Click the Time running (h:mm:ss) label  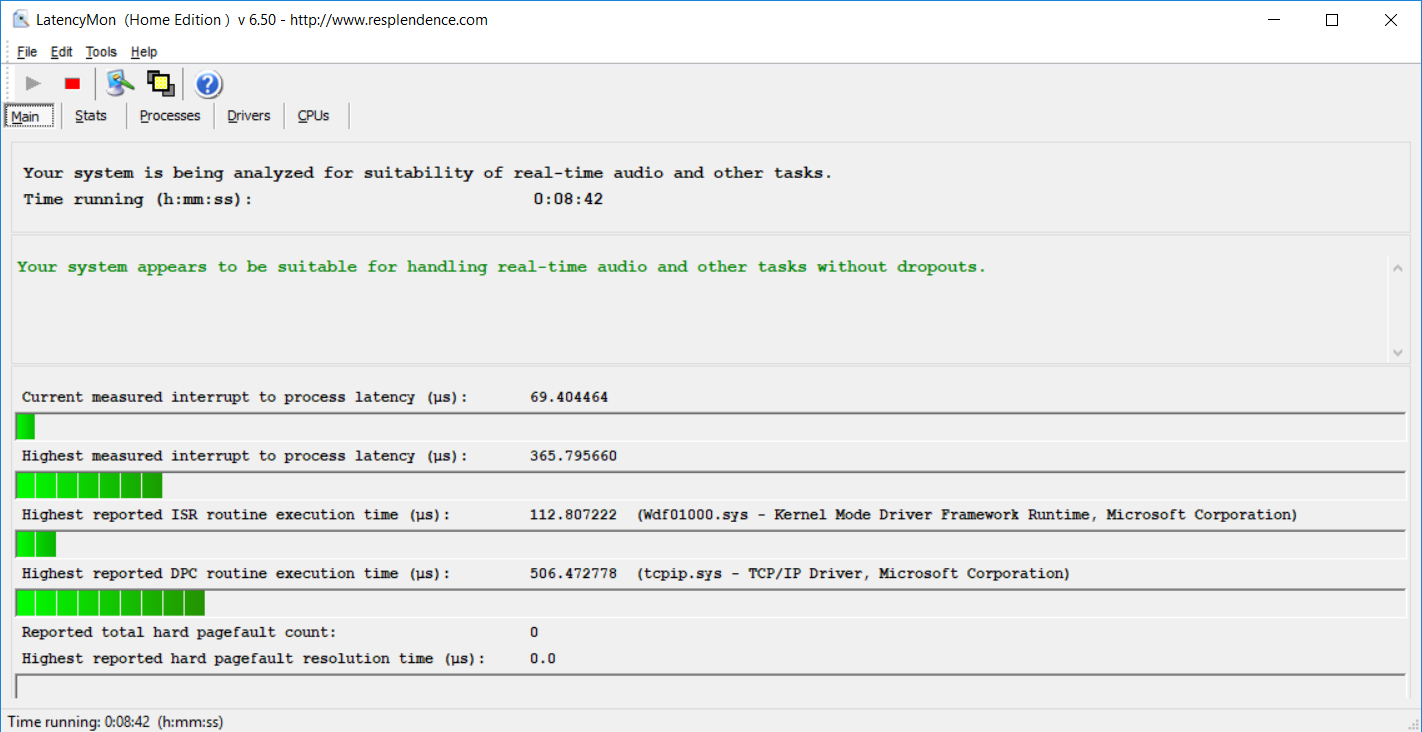138,200
